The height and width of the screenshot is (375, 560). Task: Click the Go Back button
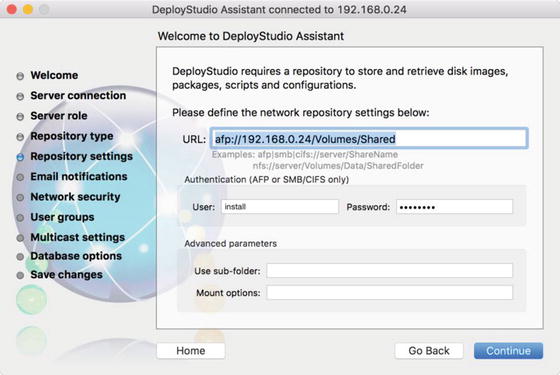tap(429, 351)
